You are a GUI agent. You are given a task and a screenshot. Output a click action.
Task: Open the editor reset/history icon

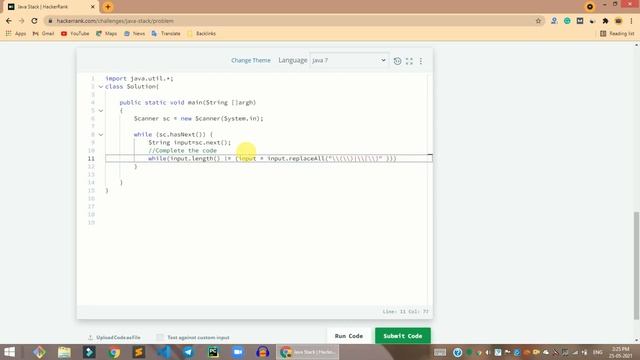397,61
